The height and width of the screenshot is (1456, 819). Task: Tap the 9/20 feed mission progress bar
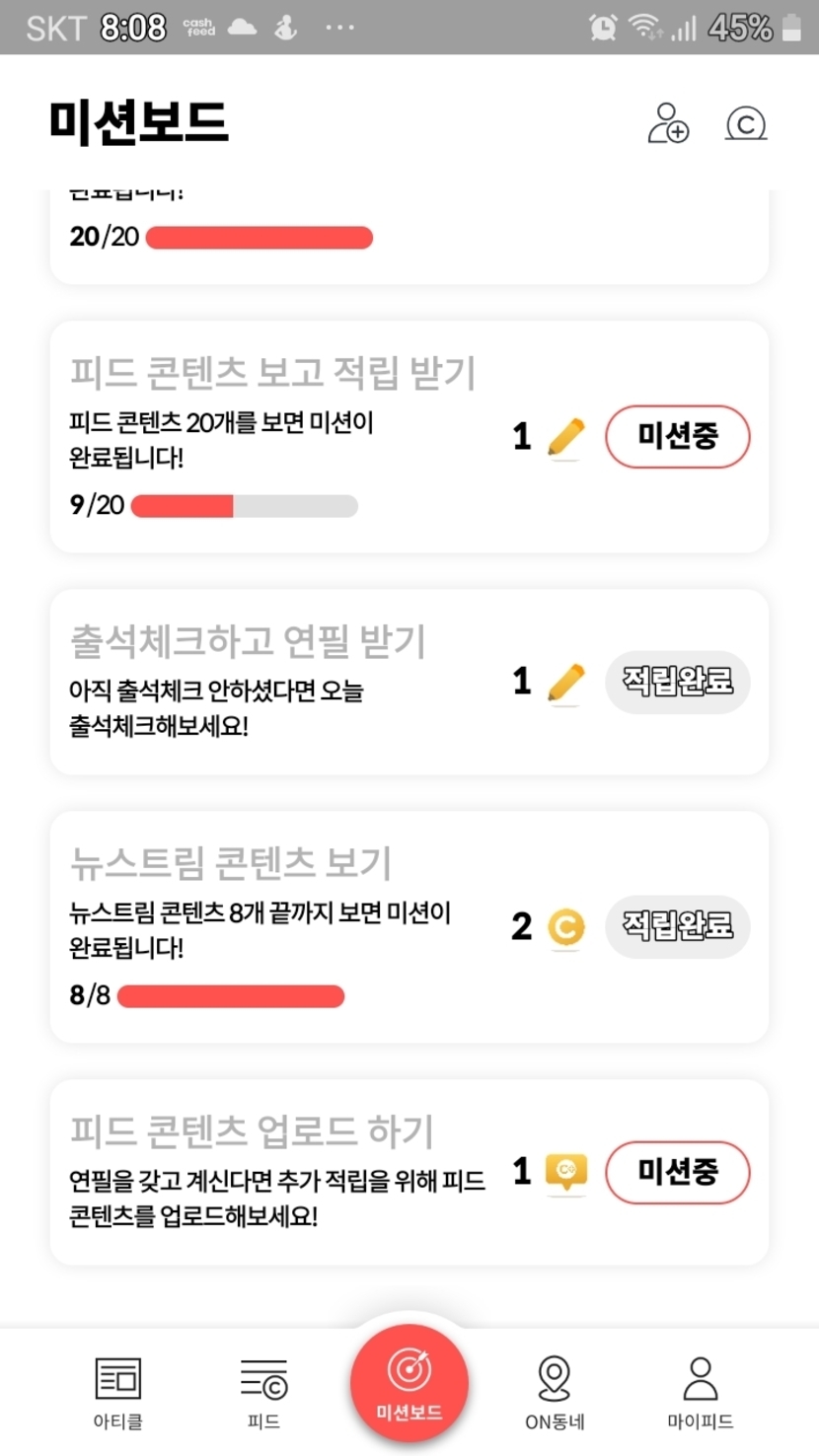click(x=244, y=507)
